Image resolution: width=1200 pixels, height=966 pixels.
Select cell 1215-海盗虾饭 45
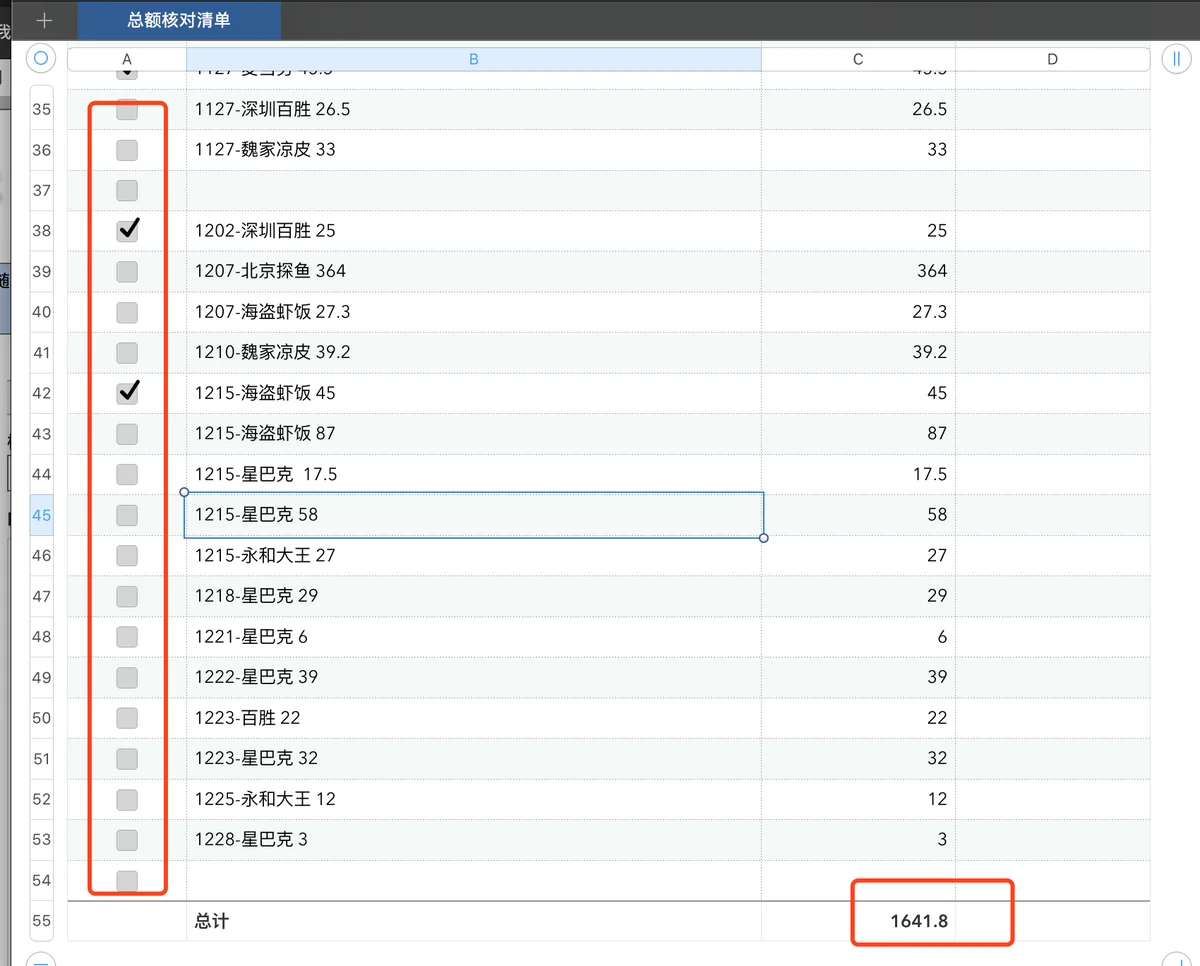point(474,393)
